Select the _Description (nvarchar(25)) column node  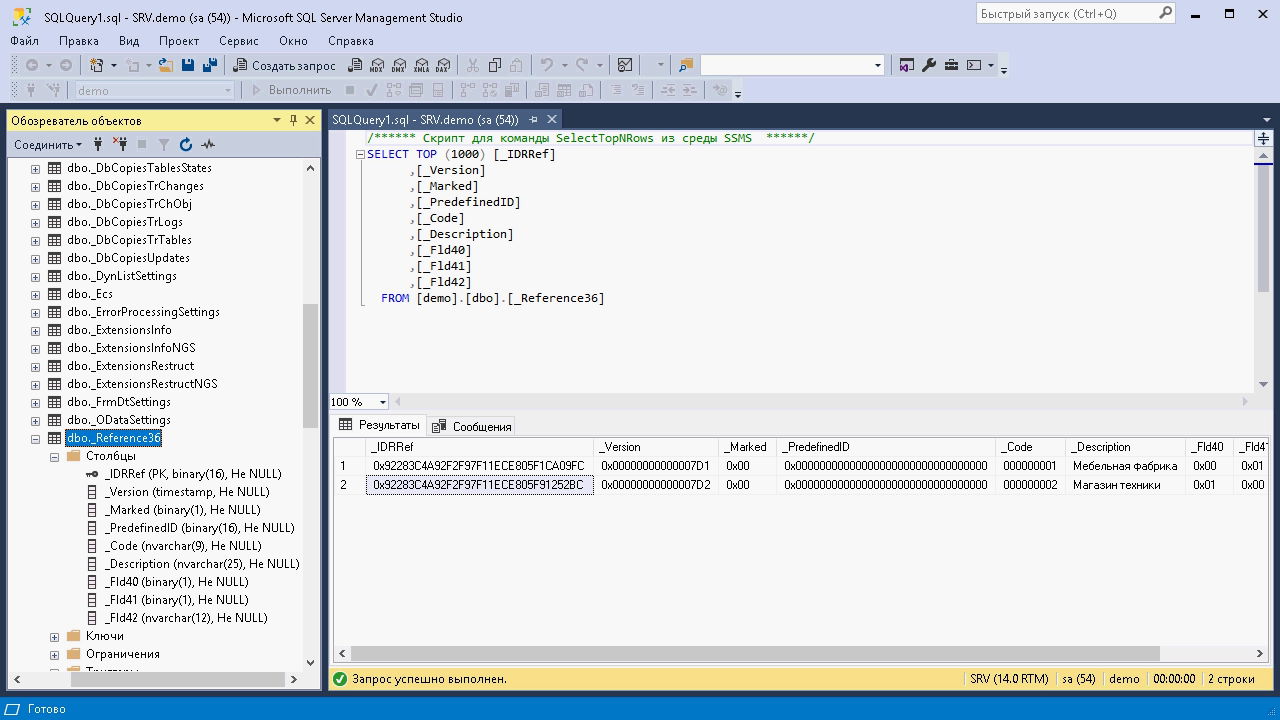(192, 564)
